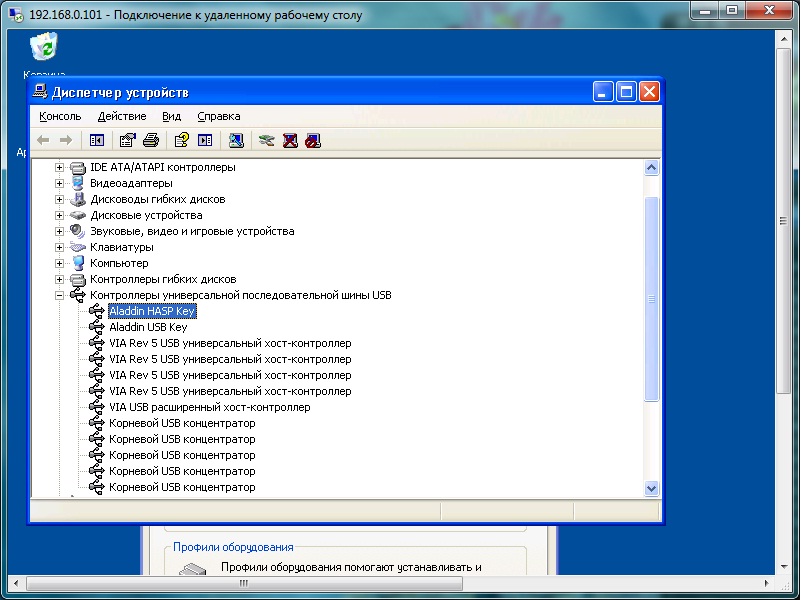Open the Справка menu
The image size is (804, 600).
tap(219, 116)
